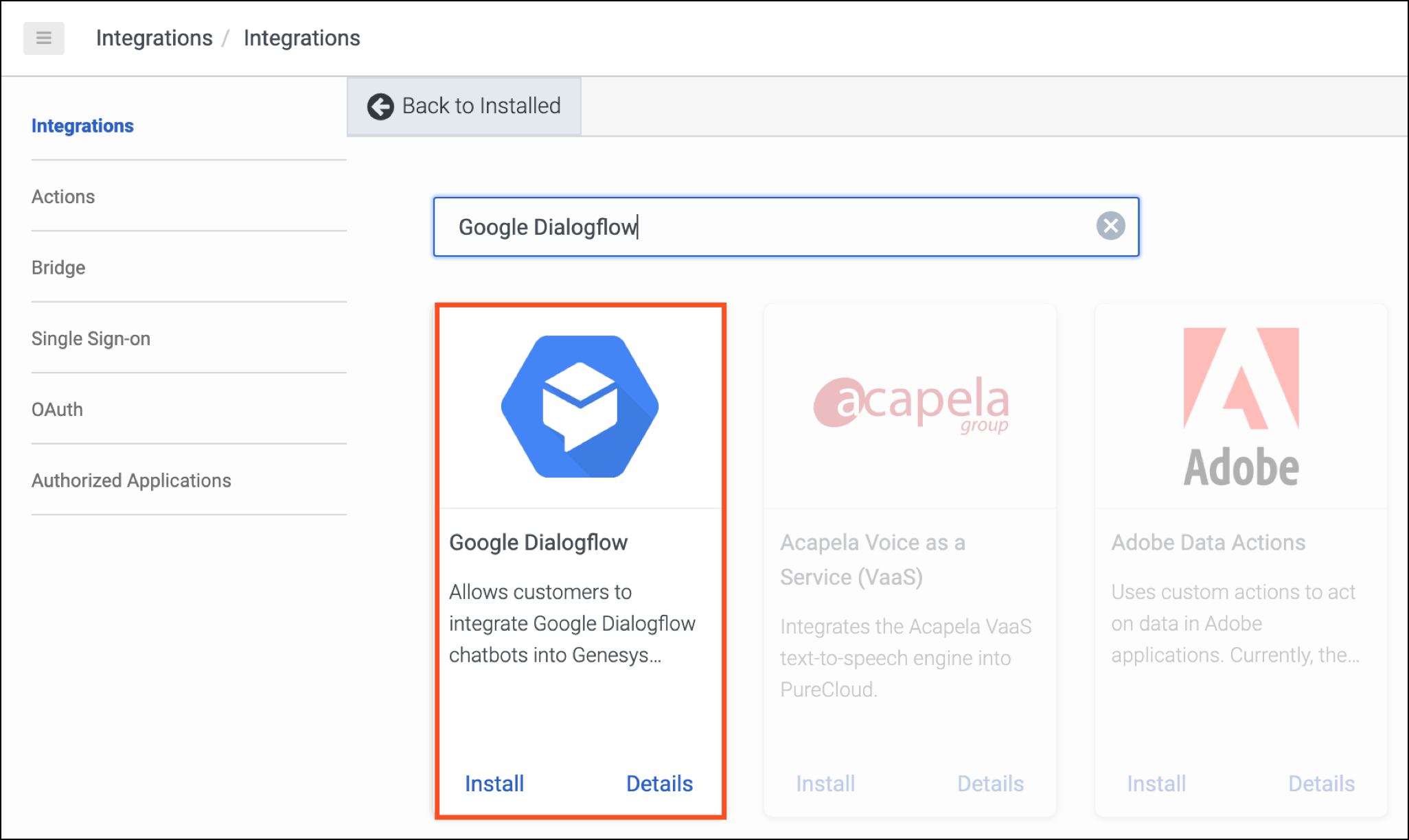Install the Google Dialogflow integration
Image resolution: width=1409 pixels, height=840 pixels.
[494, 783]
